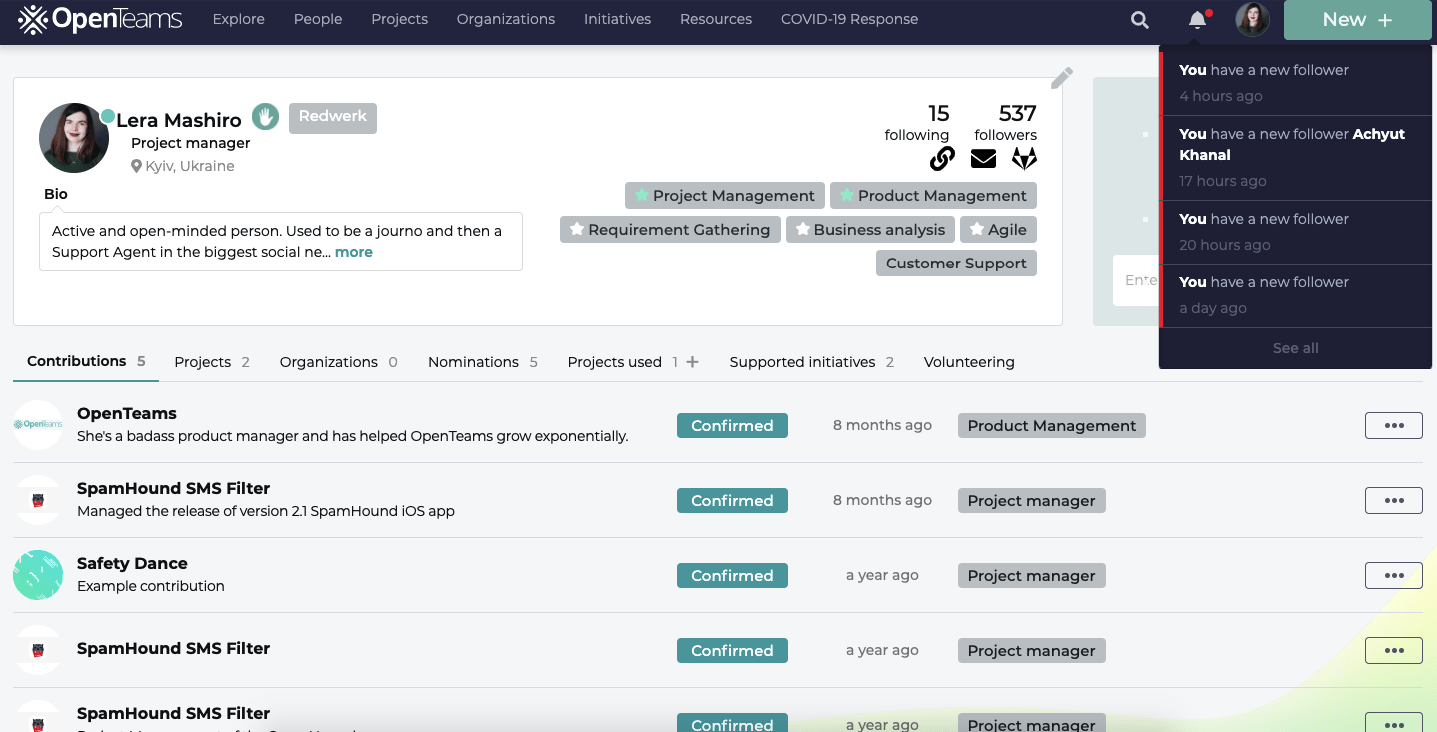Click 'Managed the release of version 2.1' text

pos(266,511)
